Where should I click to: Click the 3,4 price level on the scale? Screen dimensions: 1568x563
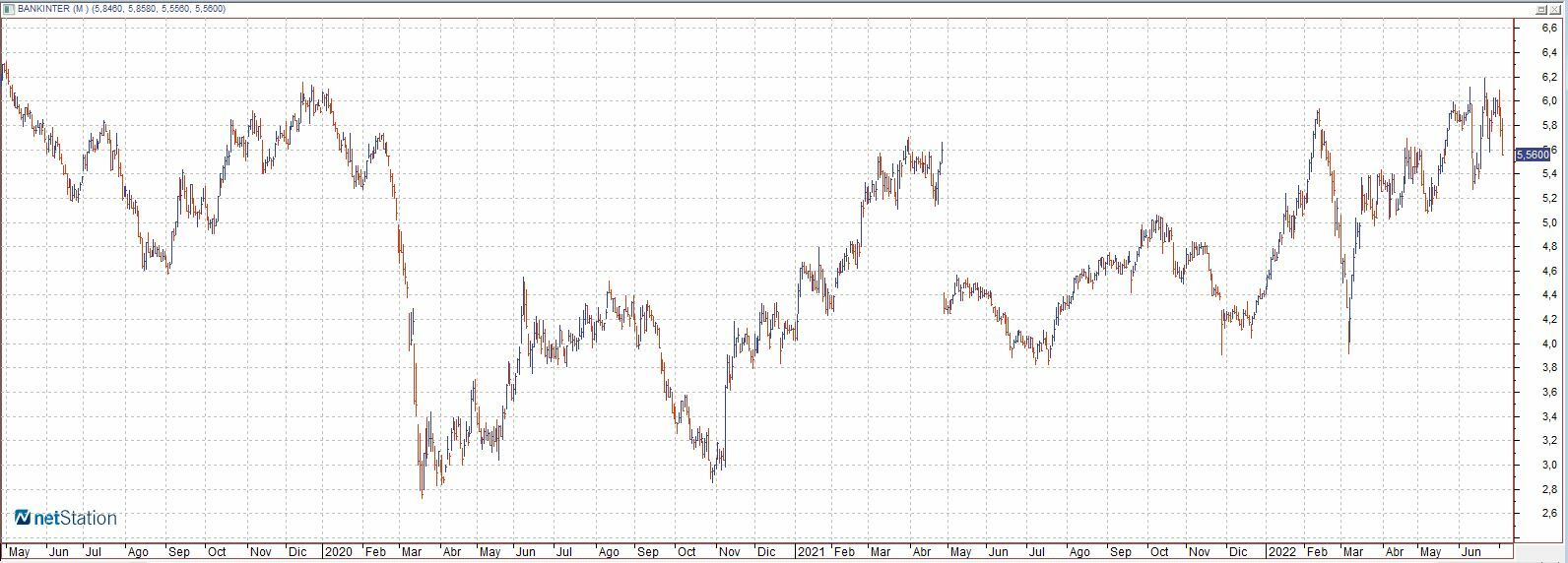point(1549,416)
